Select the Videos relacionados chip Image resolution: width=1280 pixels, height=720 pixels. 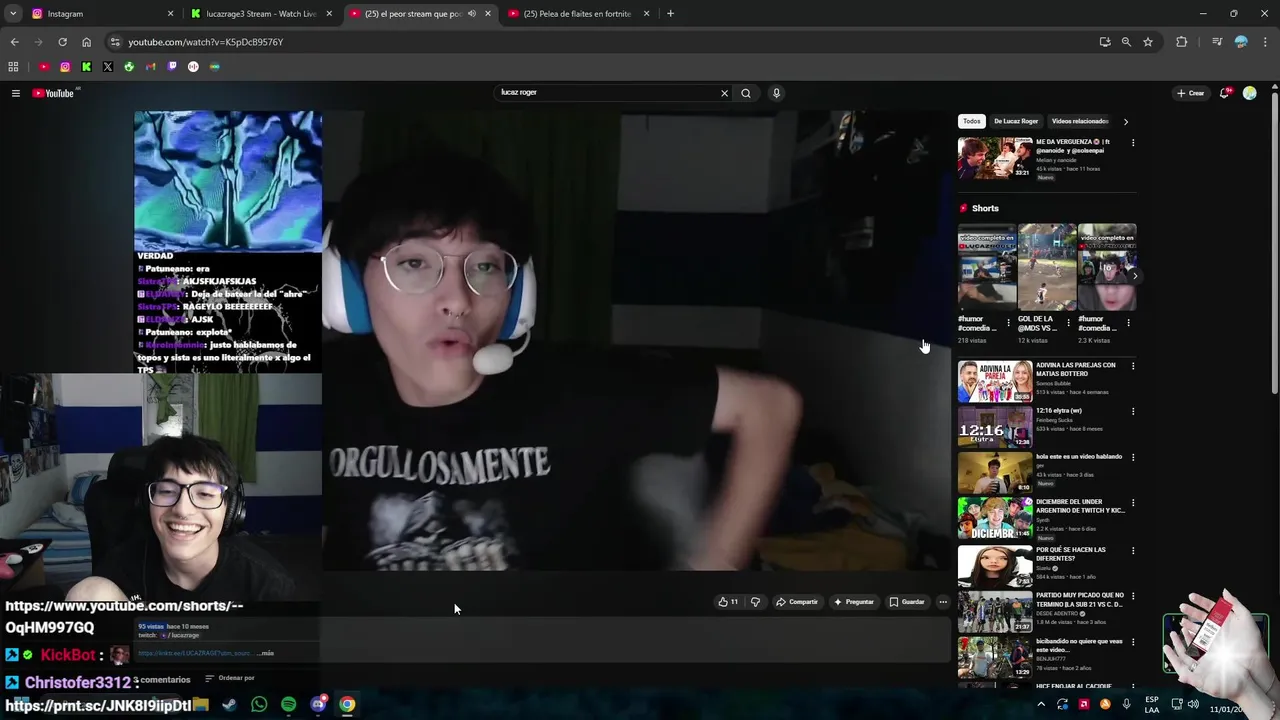click(1080, 121)
